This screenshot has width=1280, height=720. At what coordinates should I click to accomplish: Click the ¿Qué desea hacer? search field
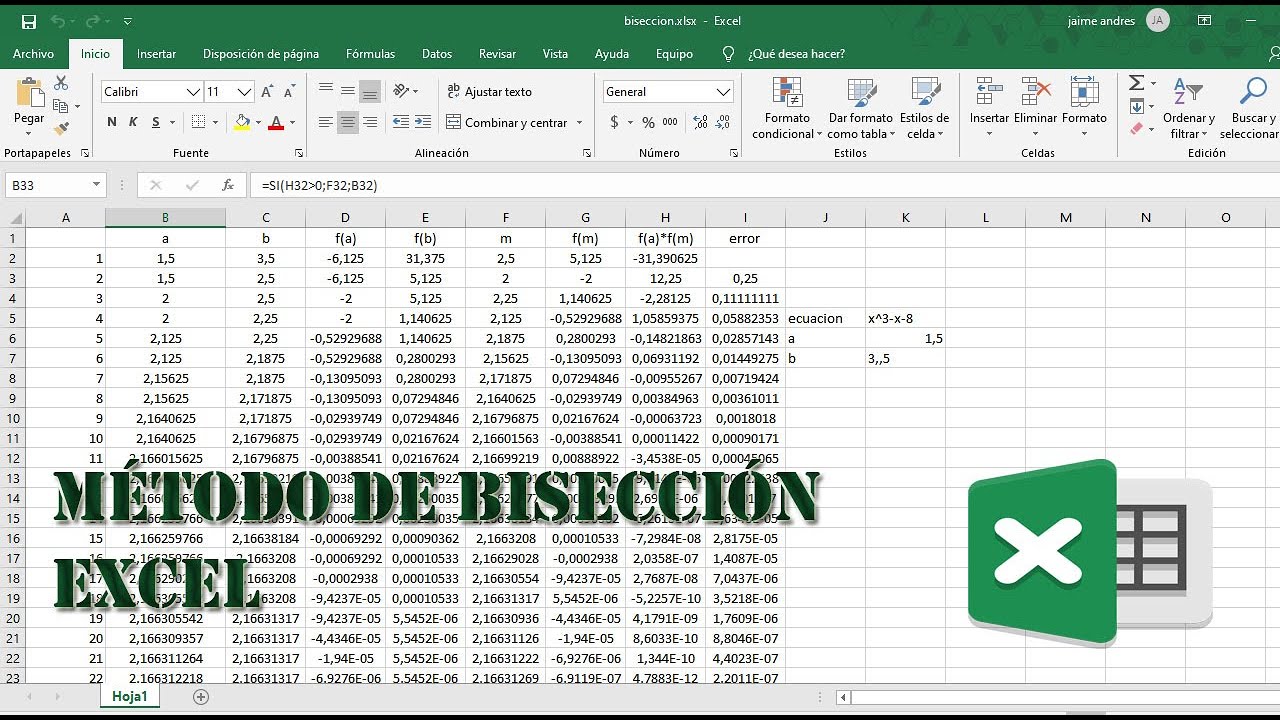[796, 54]
